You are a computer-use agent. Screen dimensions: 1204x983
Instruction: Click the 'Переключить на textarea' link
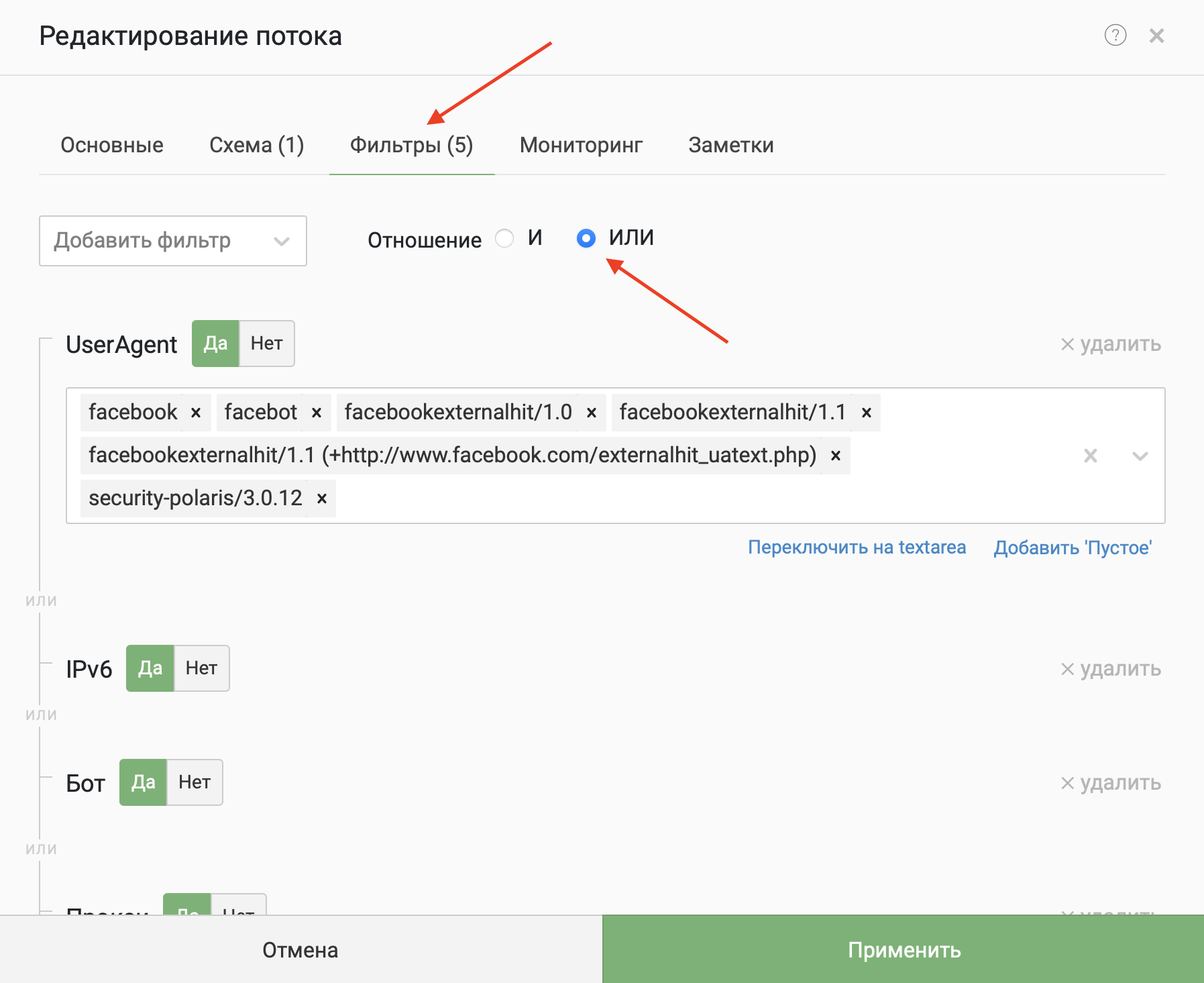pyautogui.click(x=857, y=548)
